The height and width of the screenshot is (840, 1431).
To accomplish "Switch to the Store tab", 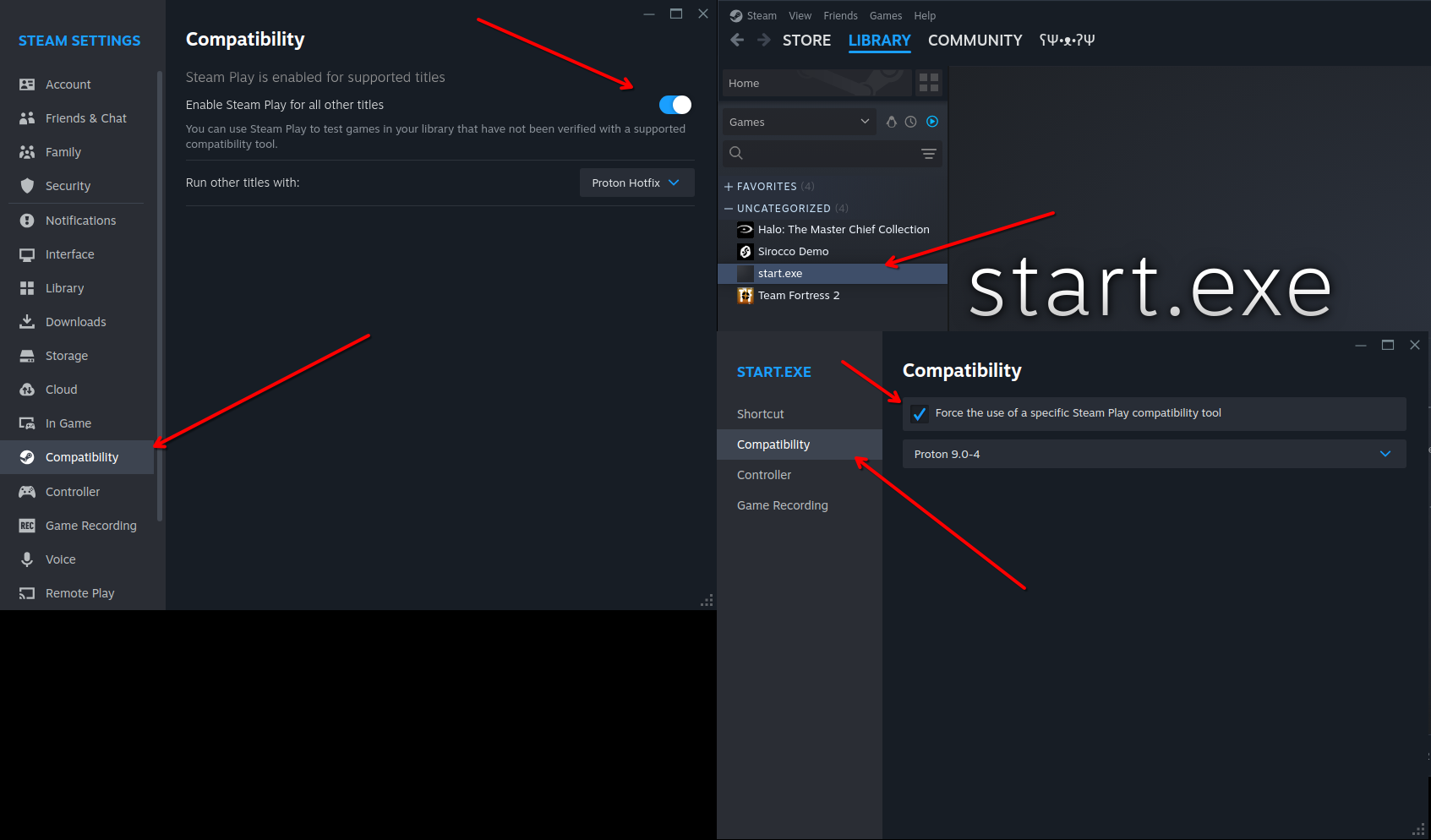I will pyautogui.click(x=806, y=41).
